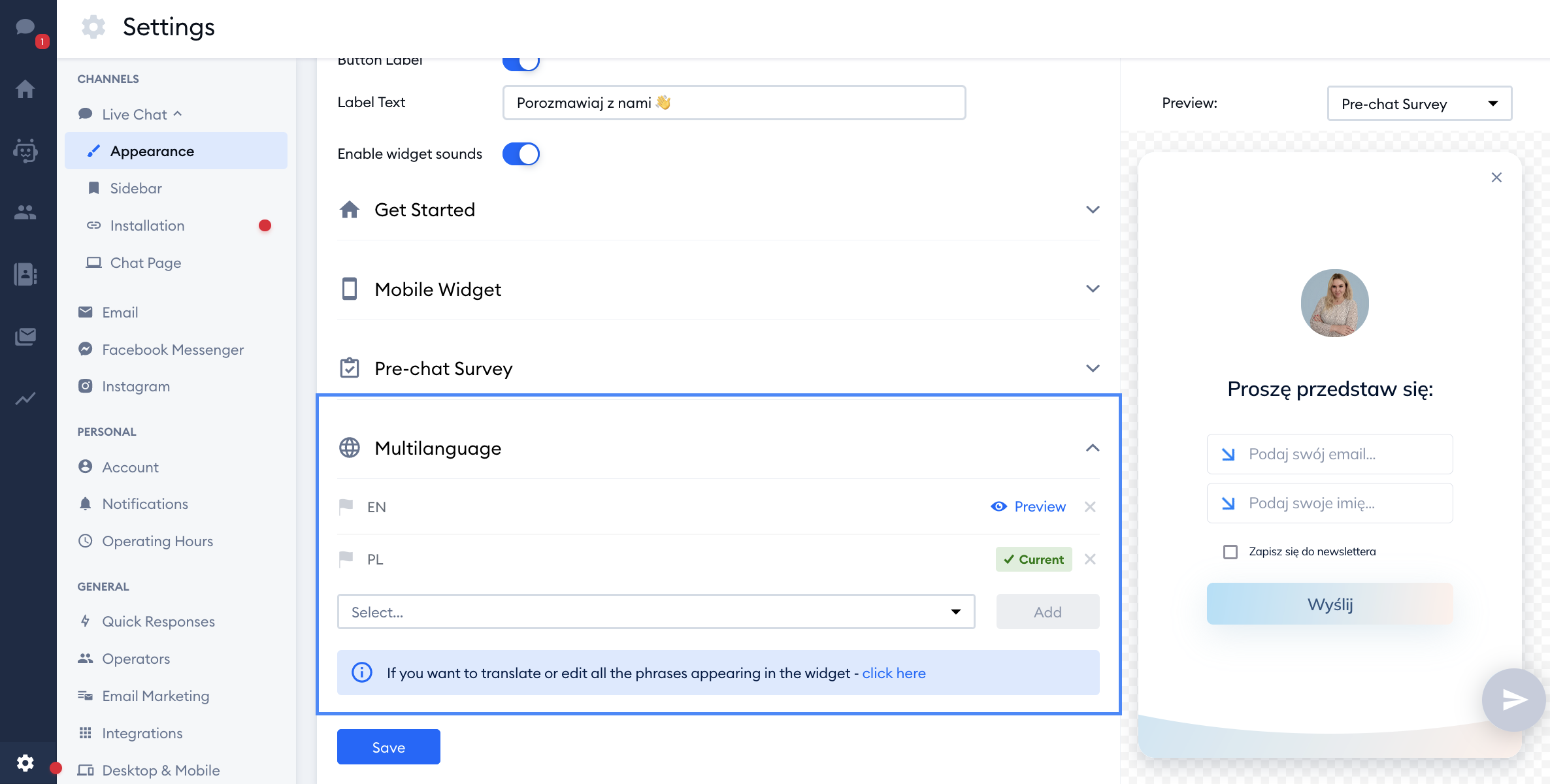Viewport: 1550px width, 784px height.
Task: Remove the PL language with the X
Action: [x=1090, y=559]
